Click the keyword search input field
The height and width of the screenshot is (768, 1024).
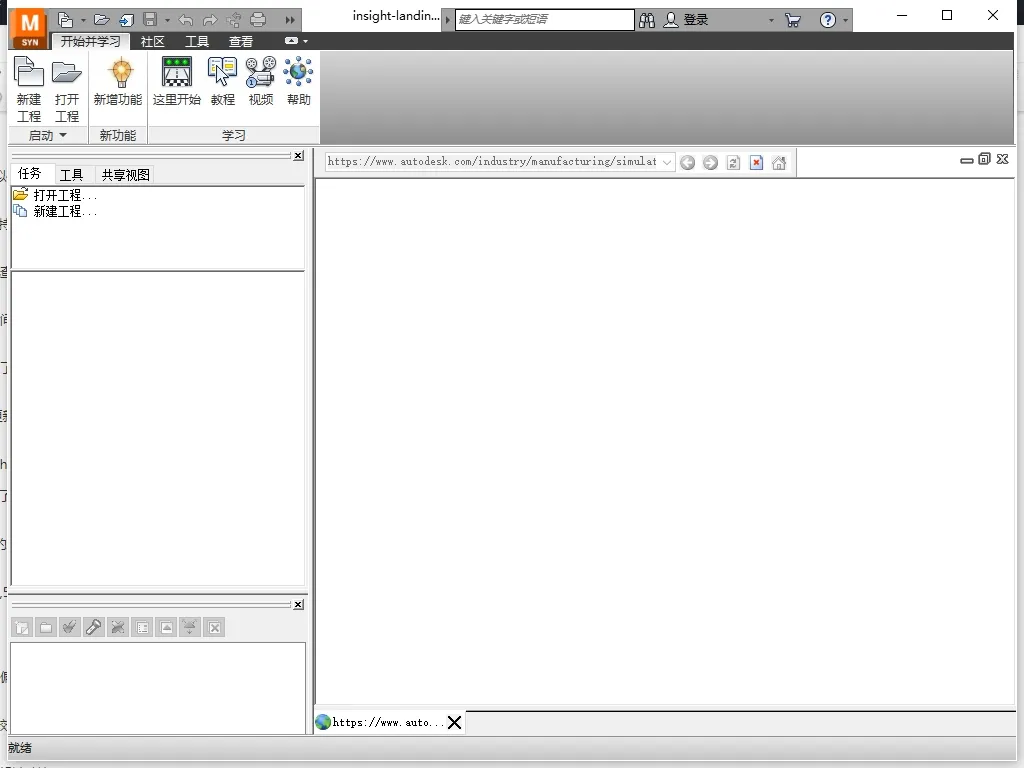[544, 20]
